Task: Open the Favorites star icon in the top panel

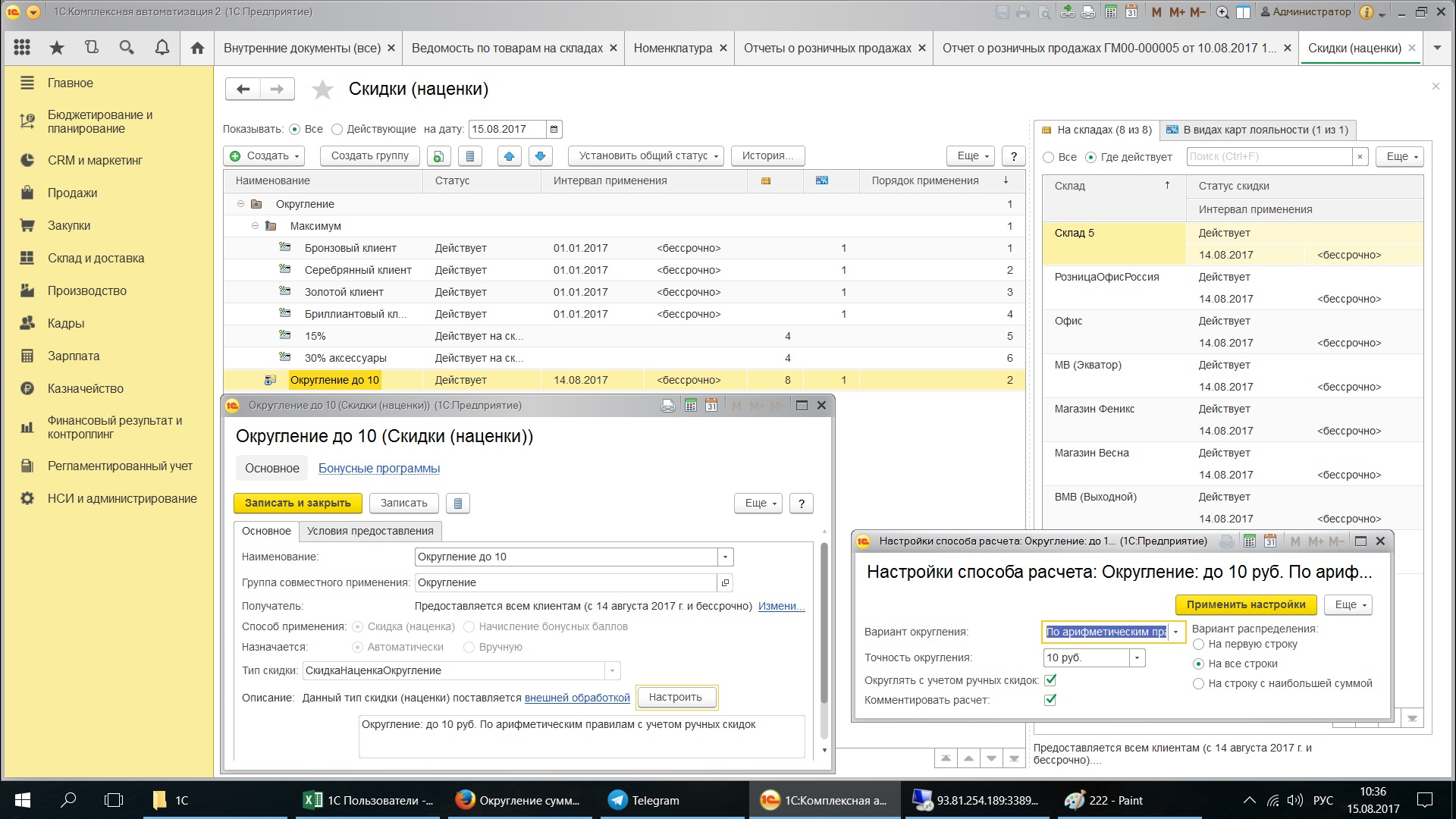Action: (x=57, y=48)
